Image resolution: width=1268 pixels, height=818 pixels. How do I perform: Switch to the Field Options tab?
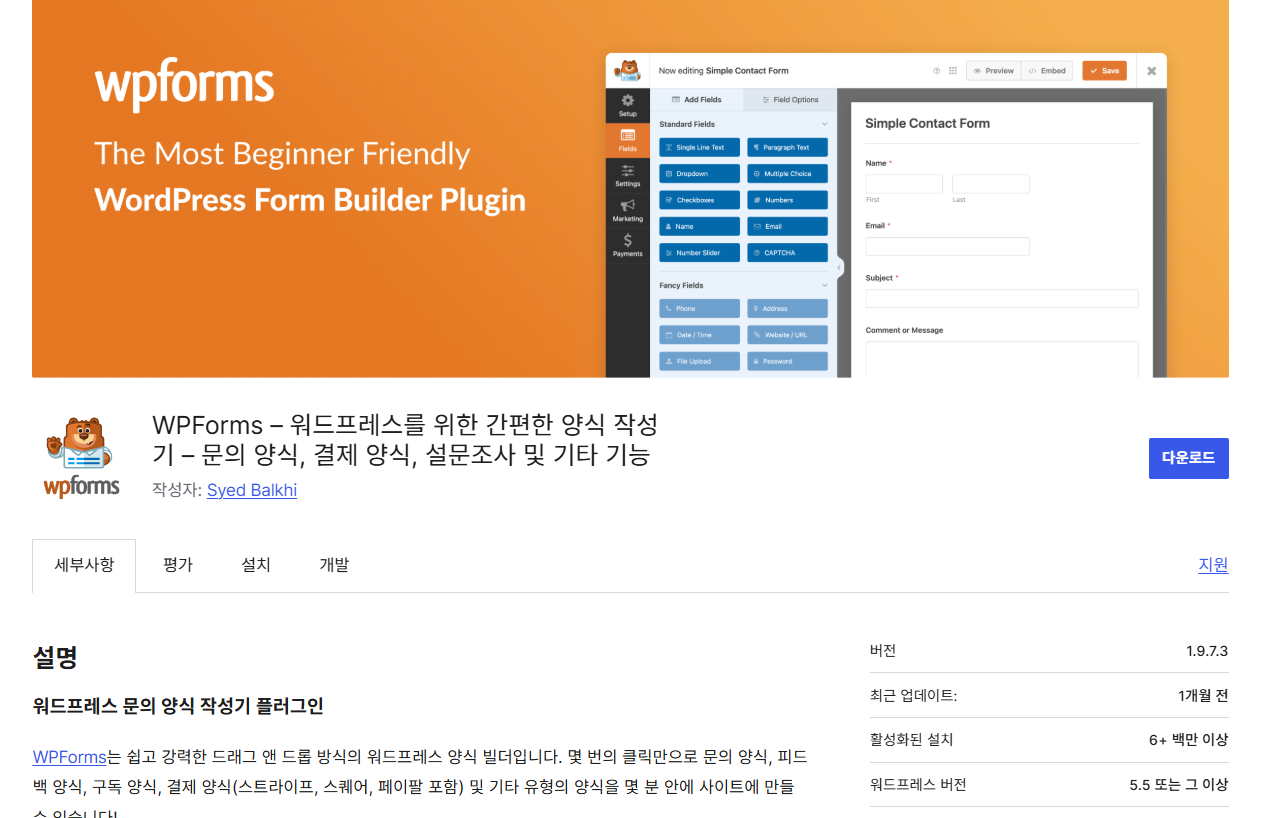(x=790, y=100)
